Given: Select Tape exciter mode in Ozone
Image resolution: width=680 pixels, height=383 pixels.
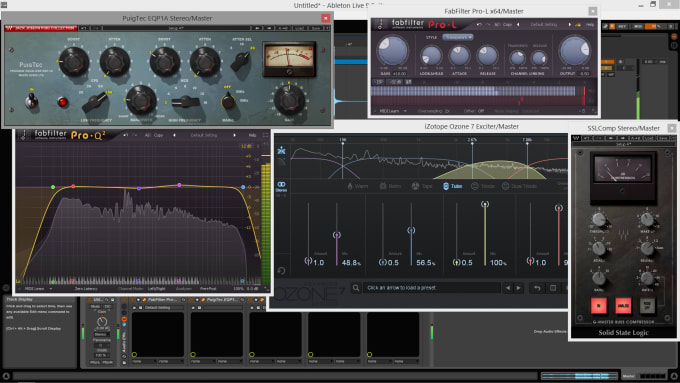Looking at the screenshot, I should (x=422, y=186).
